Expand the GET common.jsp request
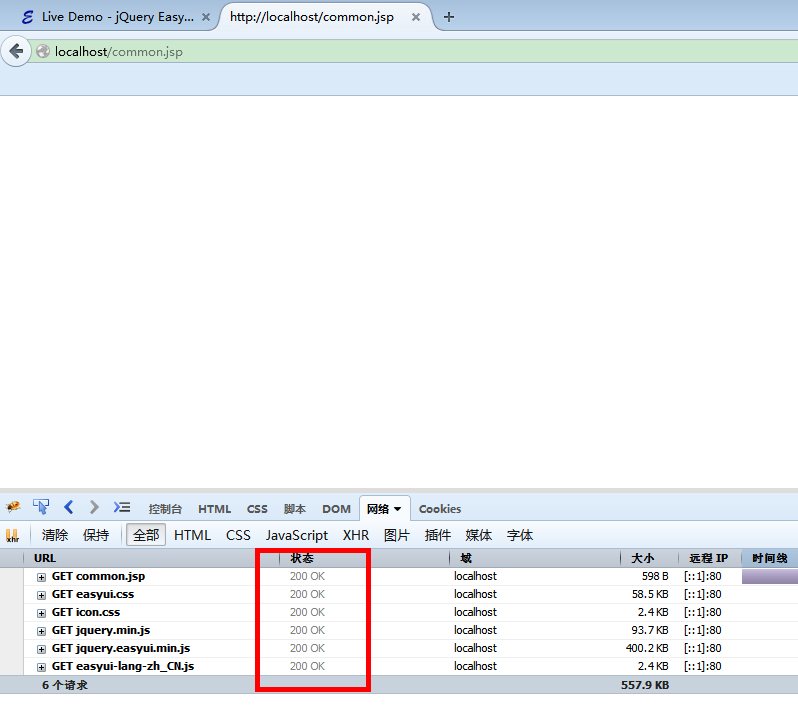Image resolution: width=798 pixels, height=721 pixels. [42, 577]
